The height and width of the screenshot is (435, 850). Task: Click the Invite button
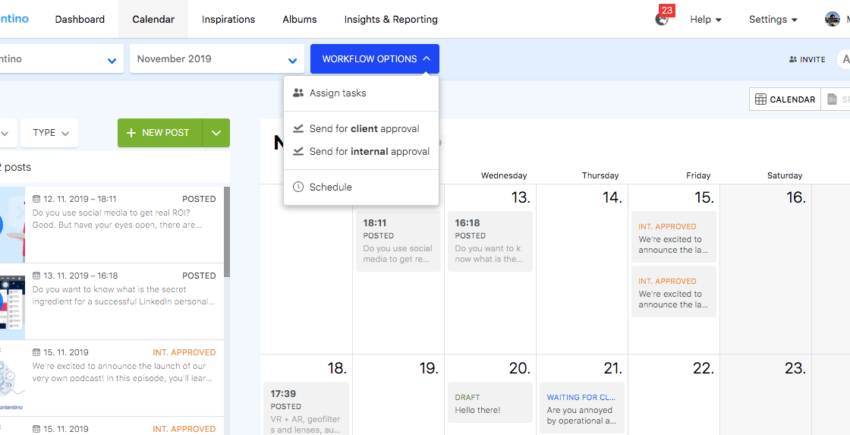coord(807,60)
